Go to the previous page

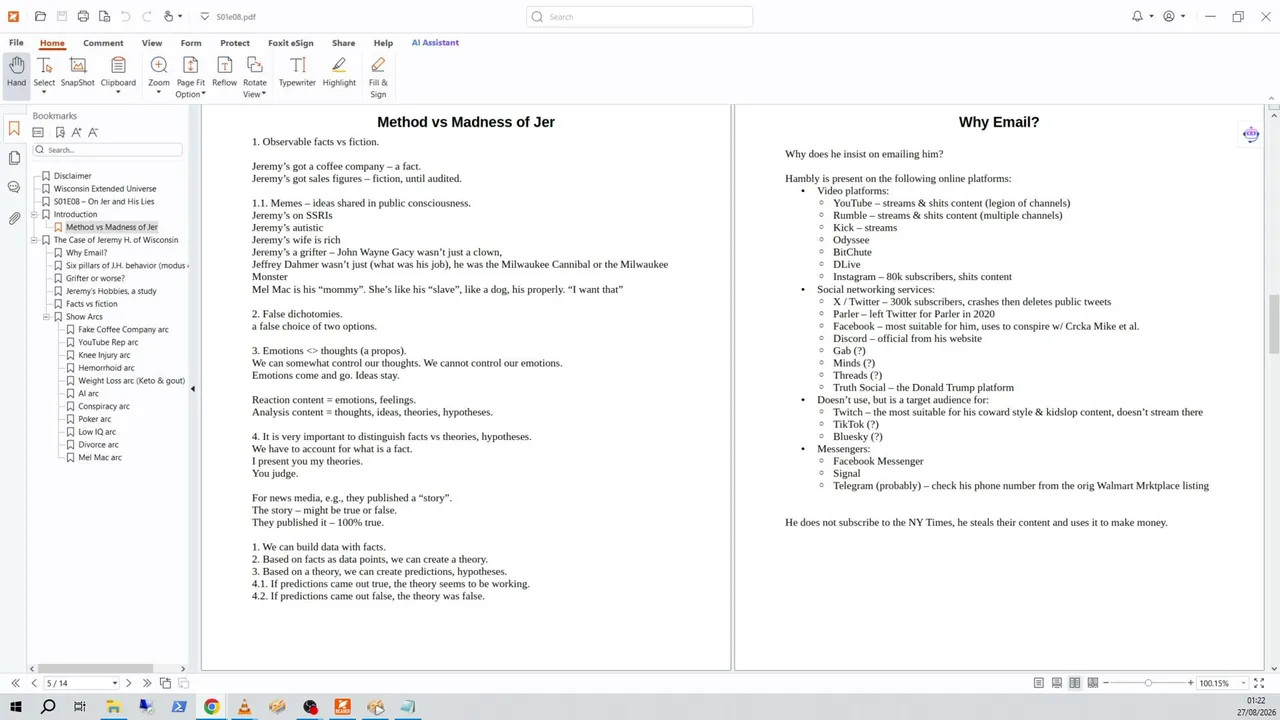click(x=34, y=683)
